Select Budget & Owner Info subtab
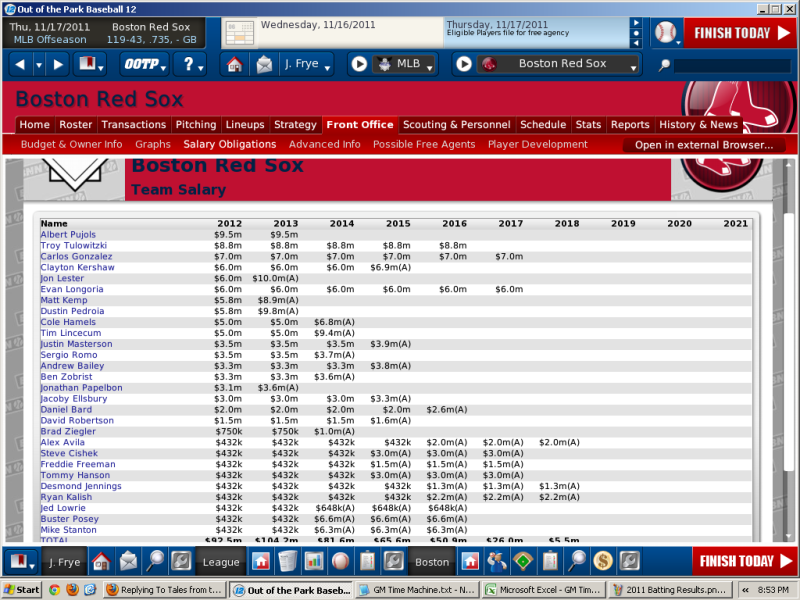 click(71, 144)
